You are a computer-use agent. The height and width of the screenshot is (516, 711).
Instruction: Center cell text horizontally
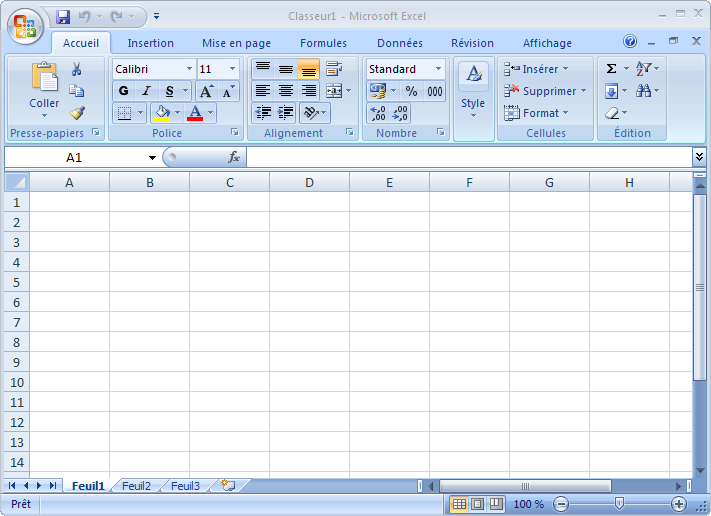[286, 91]
